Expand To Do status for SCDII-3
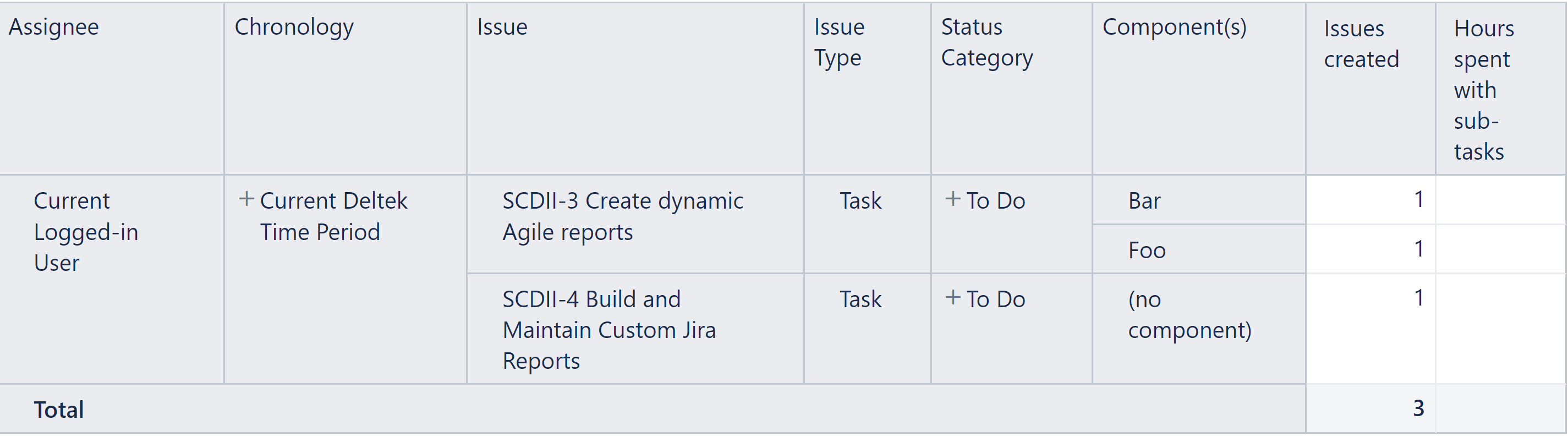This screenshot has height=436, width=1568. click(x=952, y=199)
